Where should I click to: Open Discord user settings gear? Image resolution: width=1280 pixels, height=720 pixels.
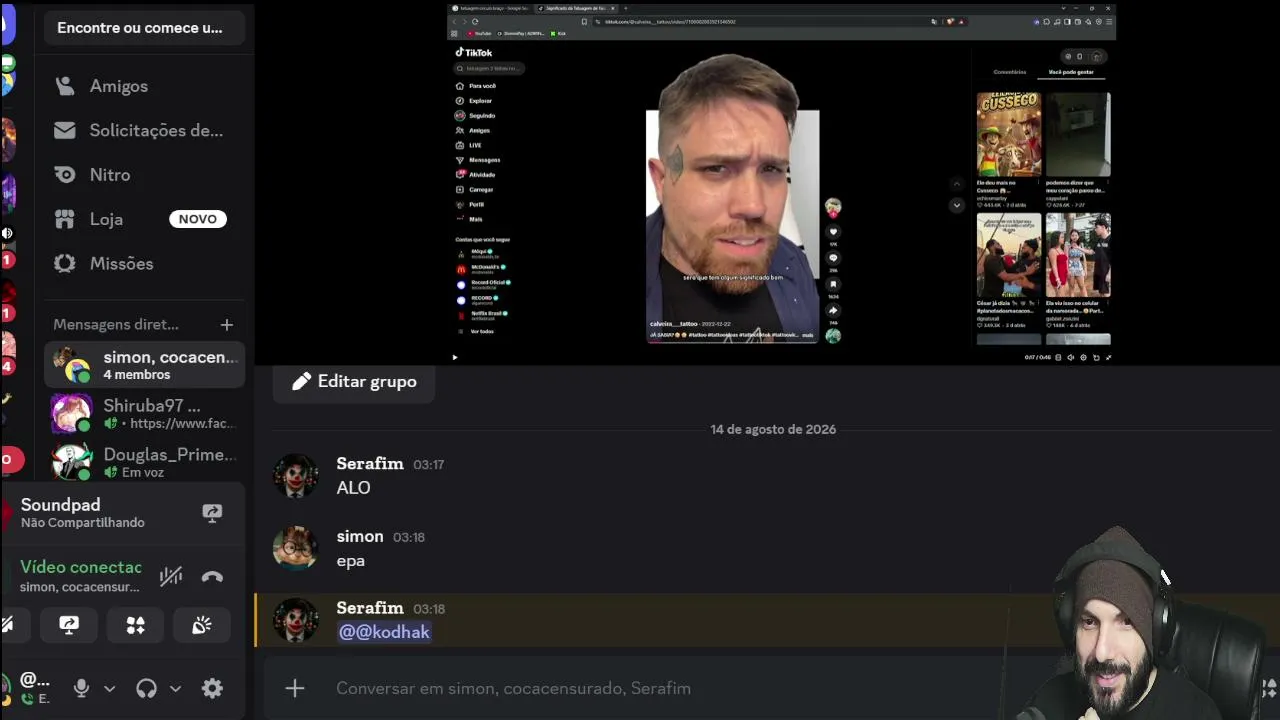(x=212, y=688)
